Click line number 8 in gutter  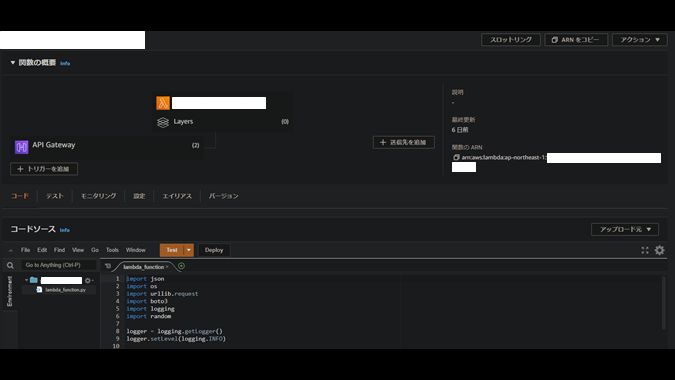pyautogui.click(x=117, y=331)
